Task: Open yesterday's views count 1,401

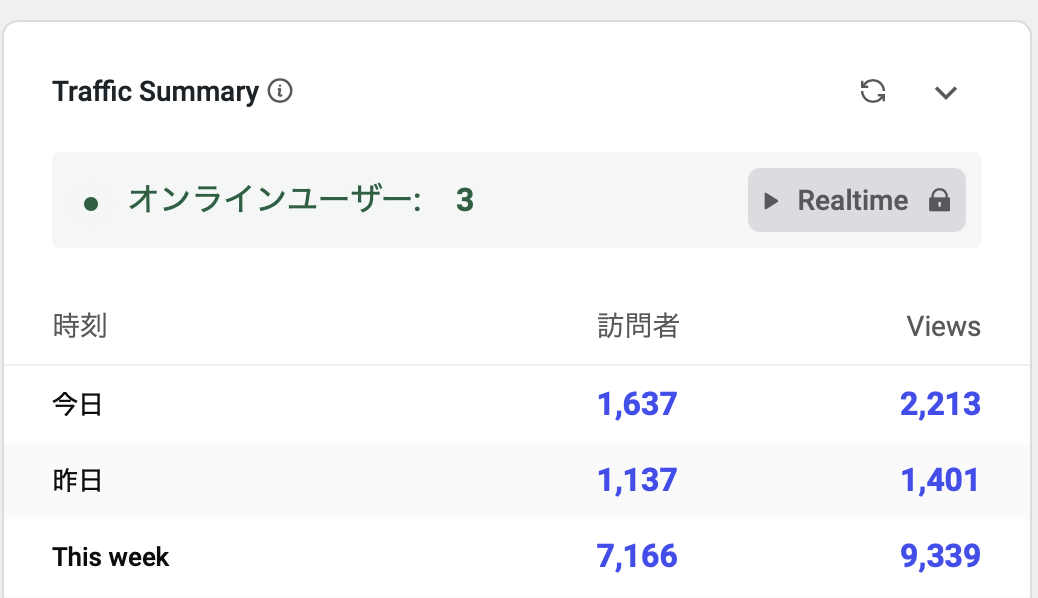Action: click(x=940, y=480)
